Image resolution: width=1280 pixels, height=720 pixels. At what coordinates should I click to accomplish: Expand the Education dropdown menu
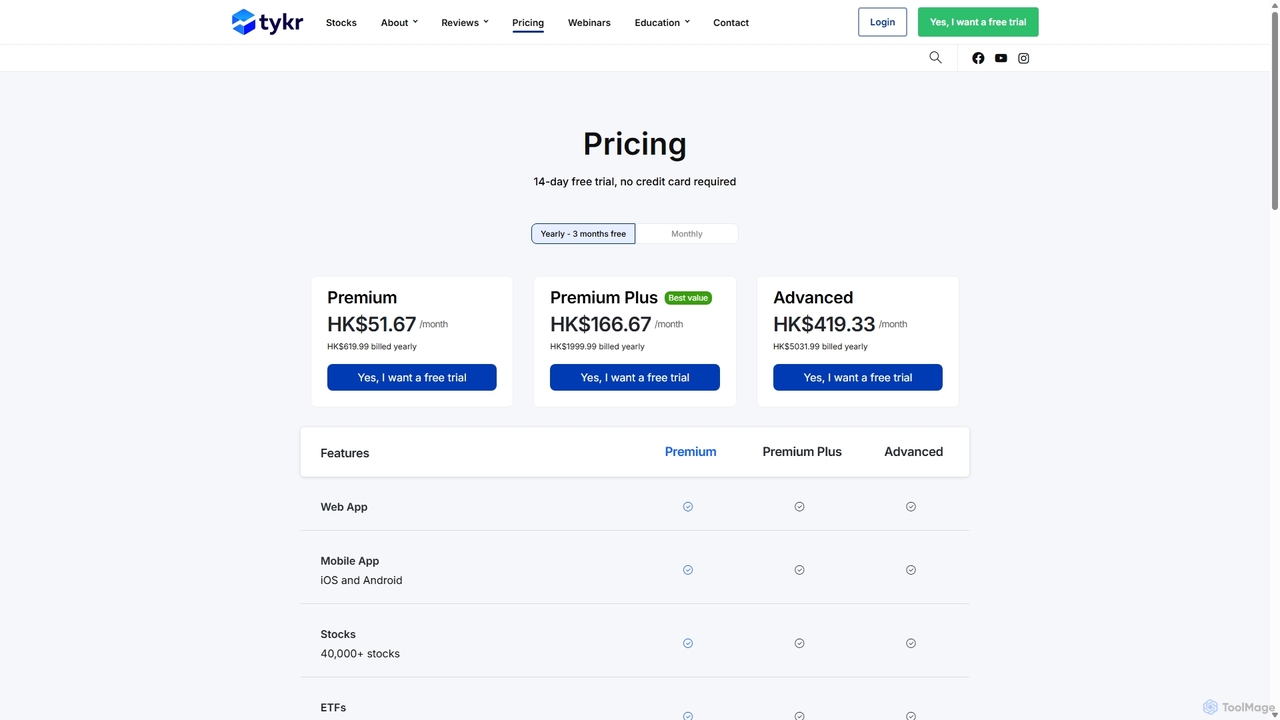pyautogui.click(x=662, y=22)
